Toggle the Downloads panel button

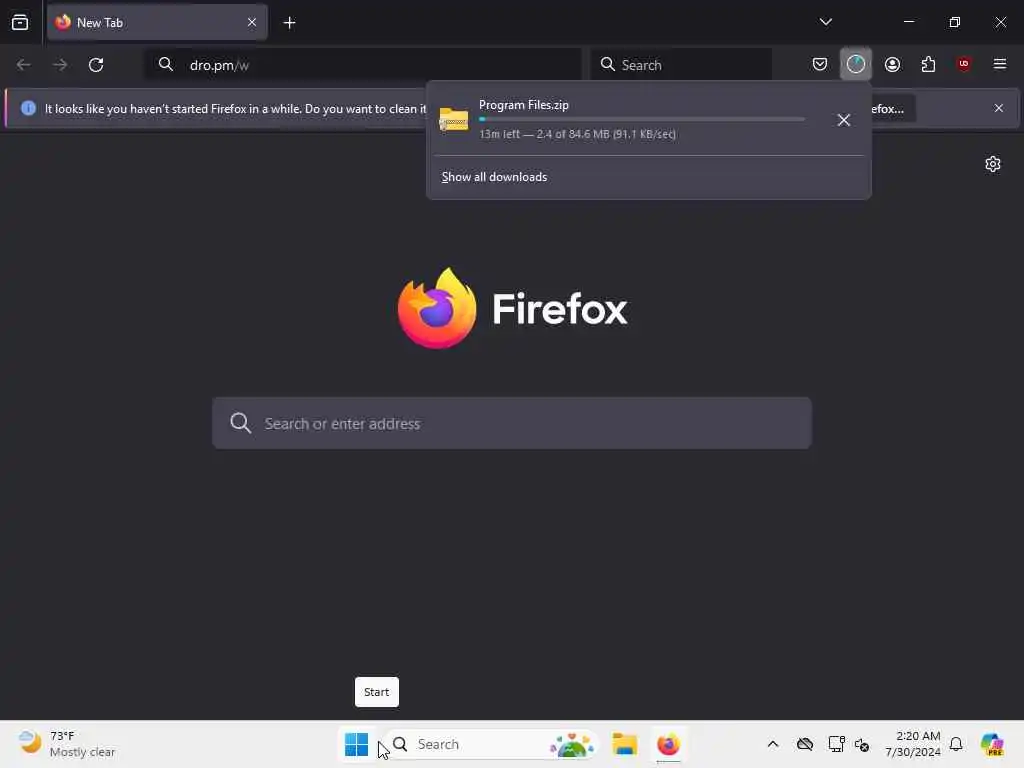[856, 64]
